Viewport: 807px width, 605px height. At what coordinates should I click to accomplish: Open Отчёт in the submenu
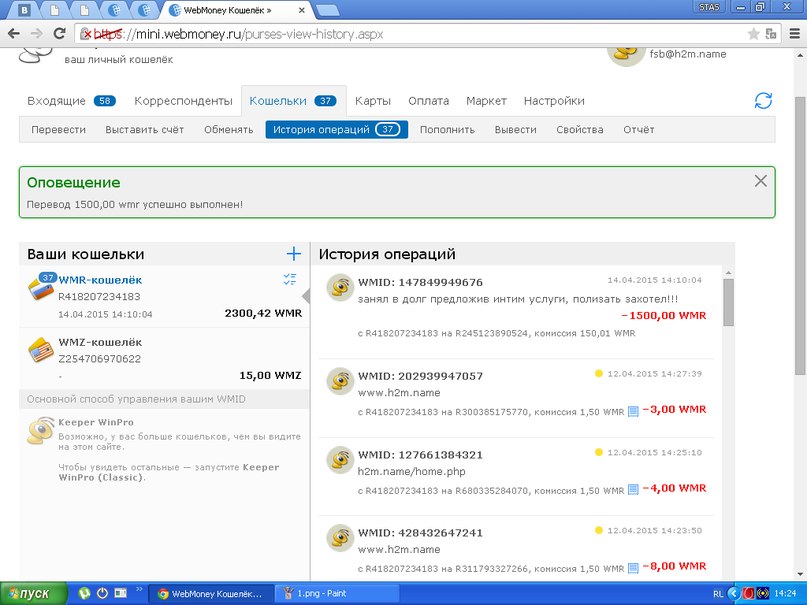click(x=639, y=130)
